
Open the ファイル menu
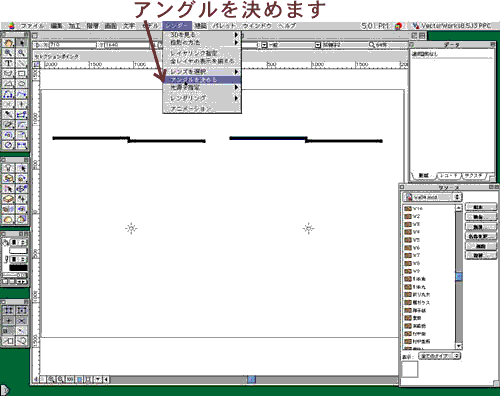[32, 26]
